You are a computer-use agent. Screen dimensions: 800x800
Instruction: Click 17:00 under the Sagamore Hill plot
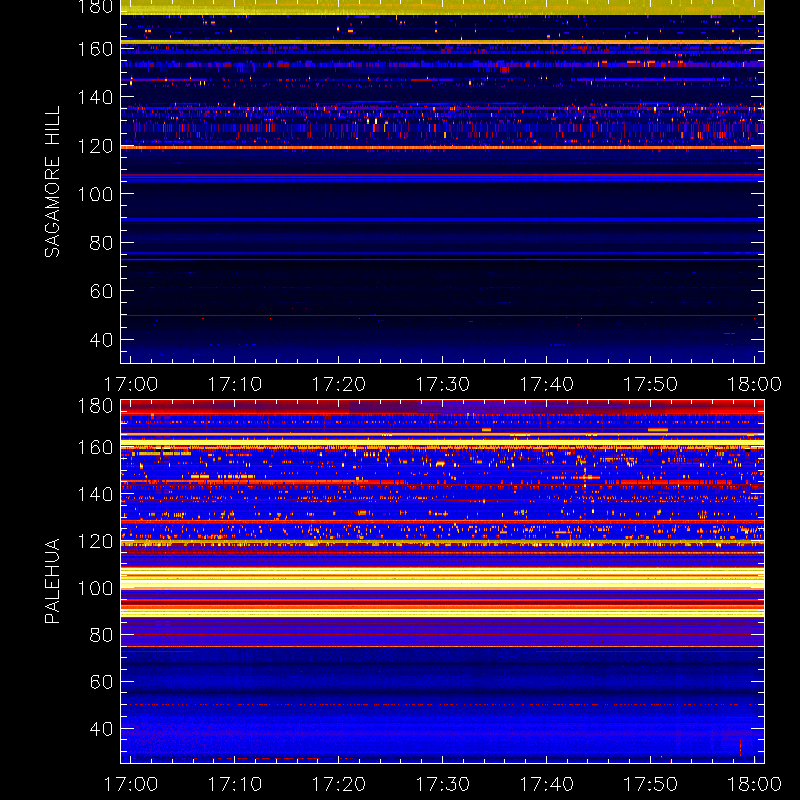coord(131,384)
